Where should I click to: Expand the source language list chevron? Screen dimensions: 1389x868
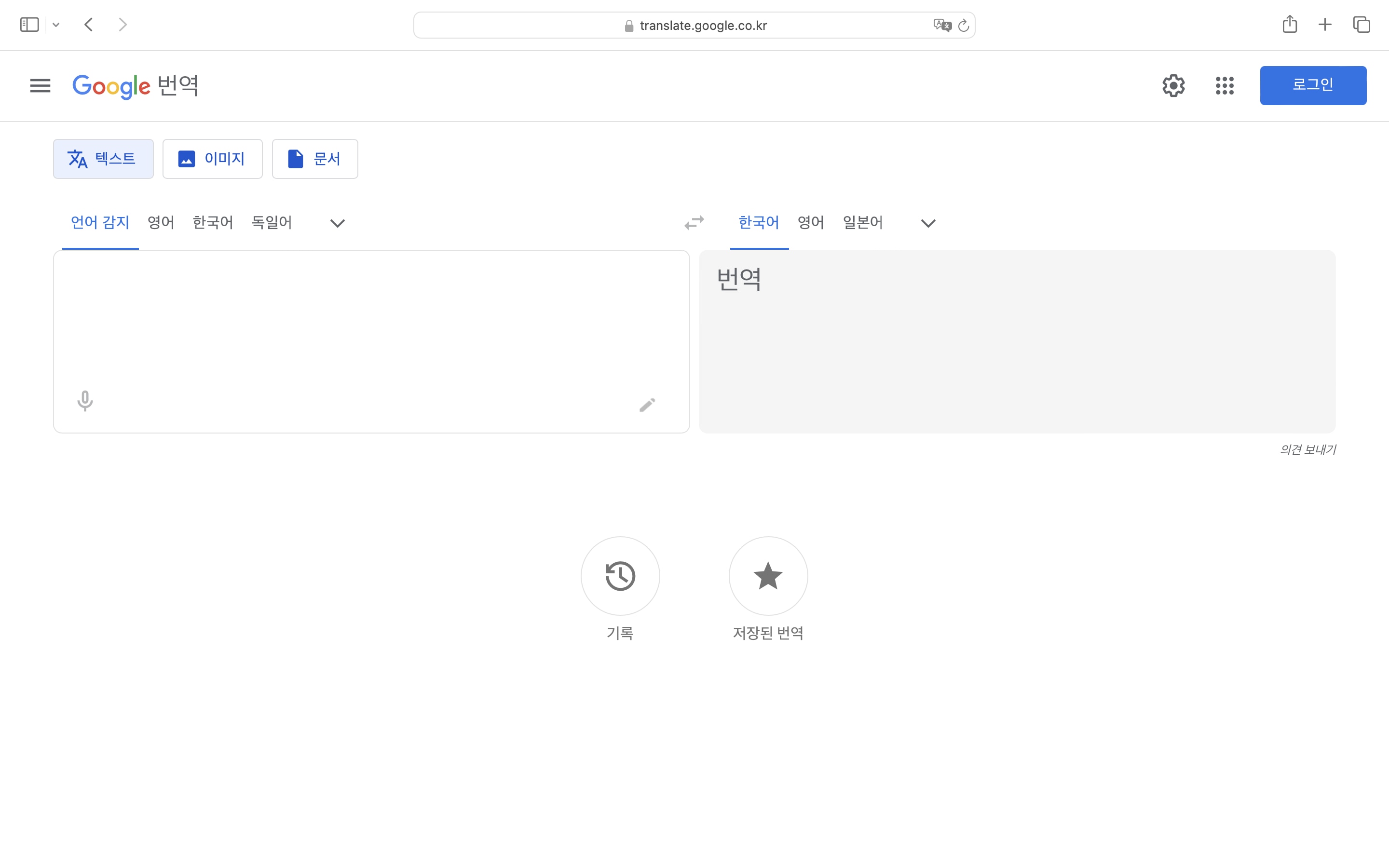338,223
